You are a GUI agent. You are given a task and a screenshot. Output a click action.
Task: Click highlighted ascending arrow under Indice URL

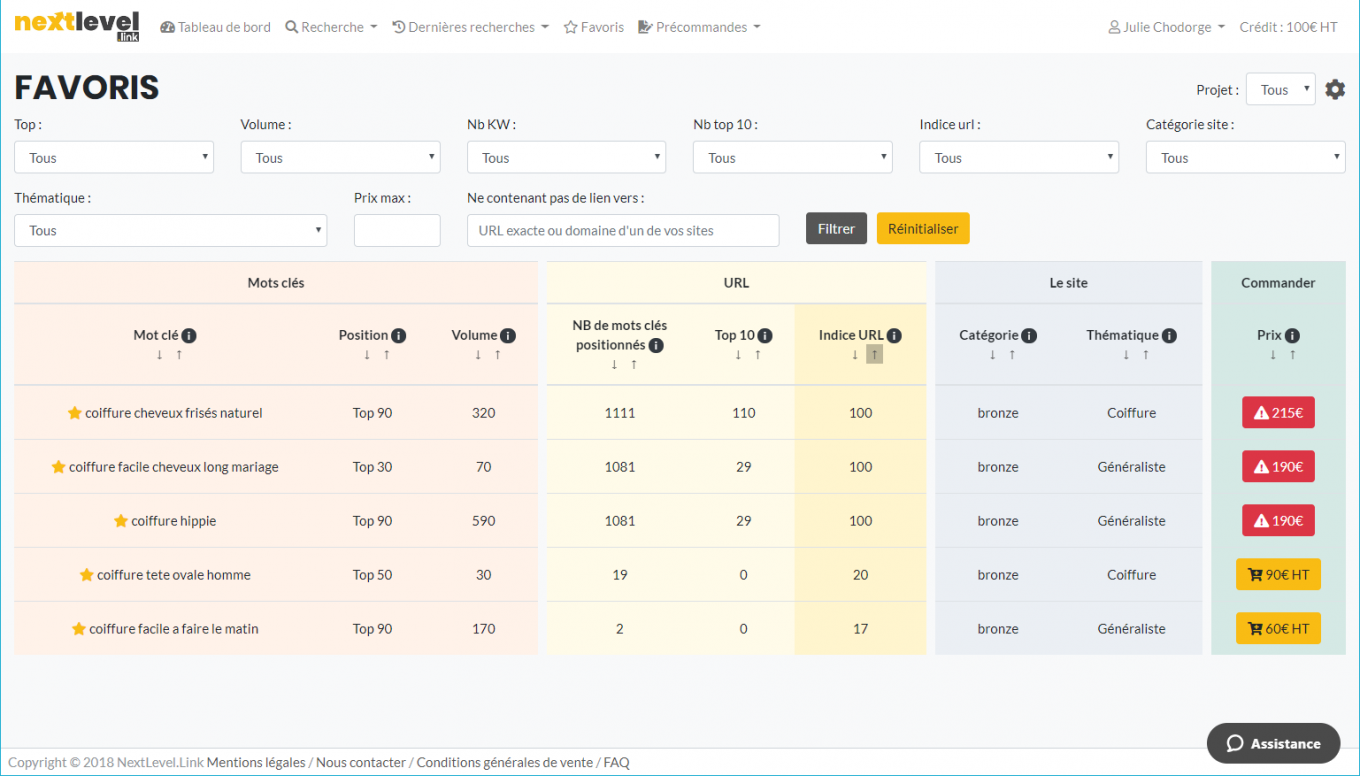coord(874,355)
